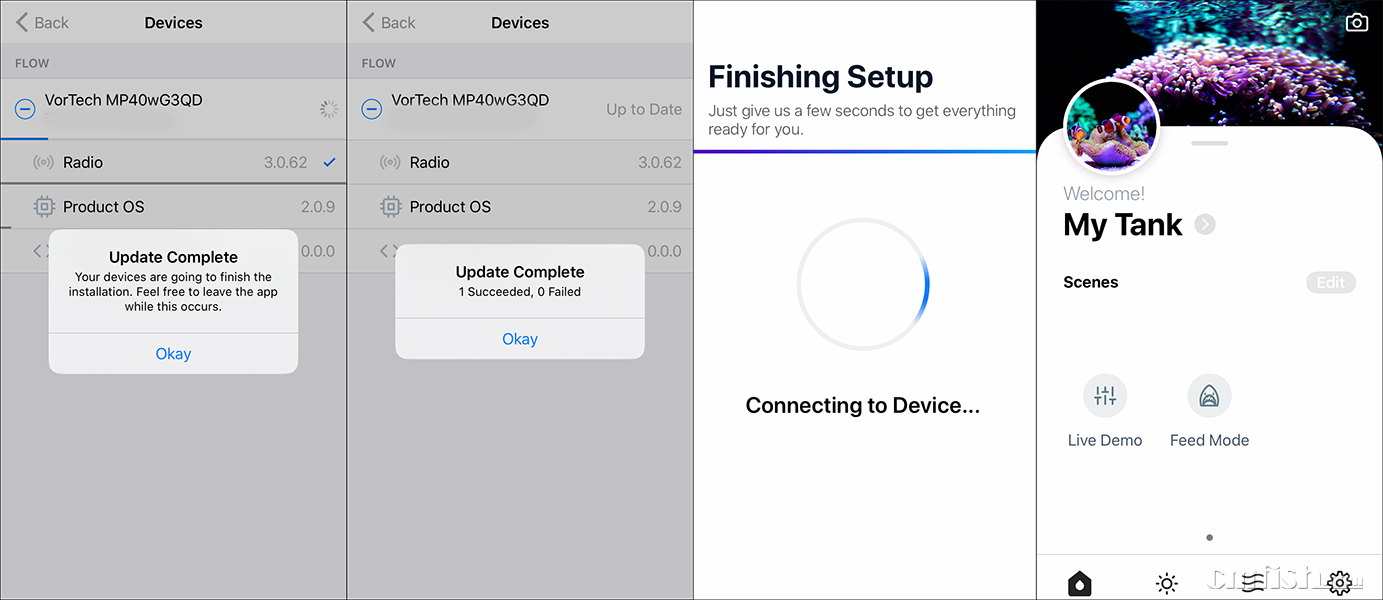Viewport: 1383px width, 600px height.
Task: Open the lighting tab sun icon
Action: pos(1166,583)
